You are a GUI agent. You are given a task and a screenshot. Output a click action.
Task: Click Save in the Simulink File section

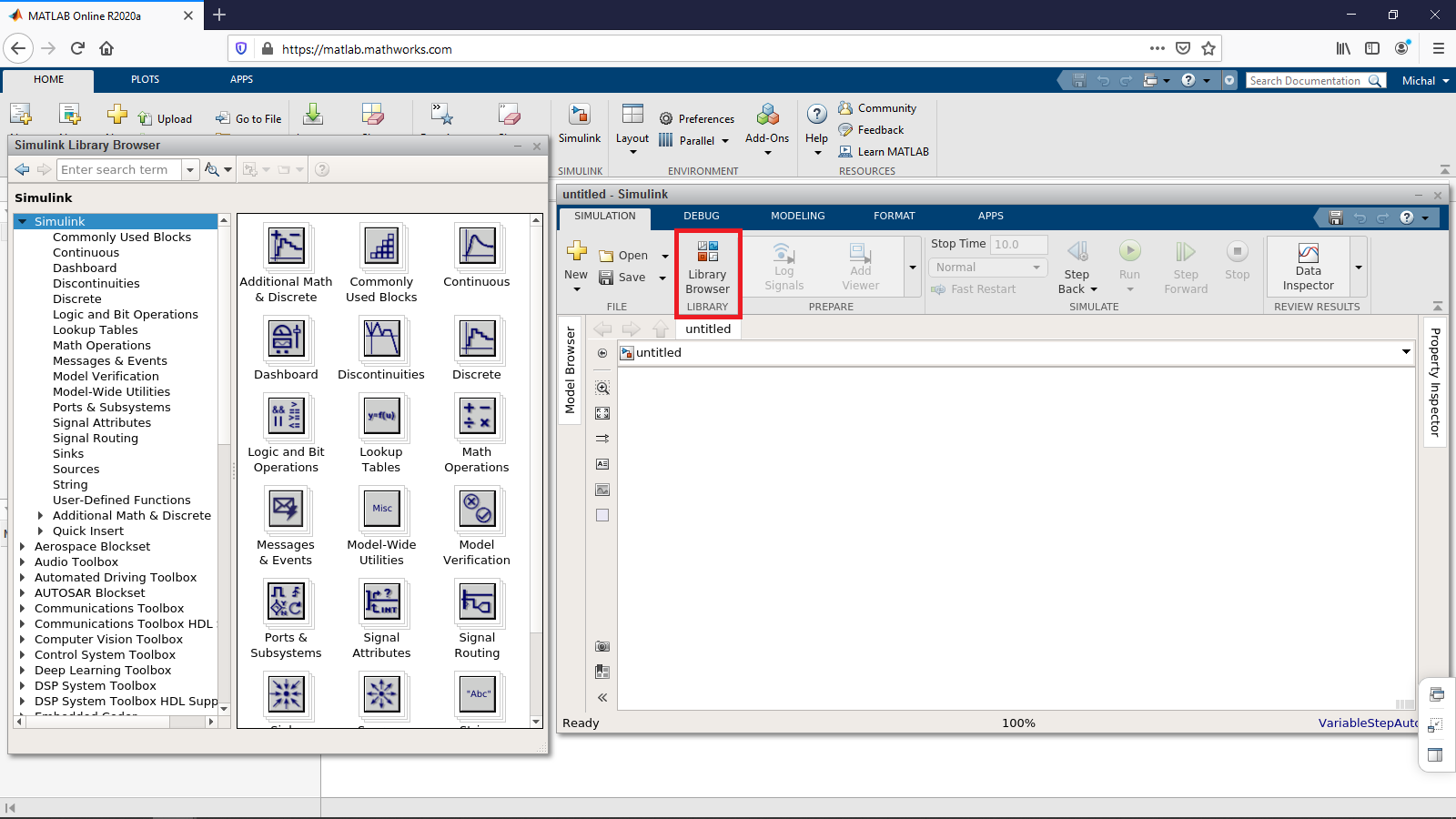[622, 278]
